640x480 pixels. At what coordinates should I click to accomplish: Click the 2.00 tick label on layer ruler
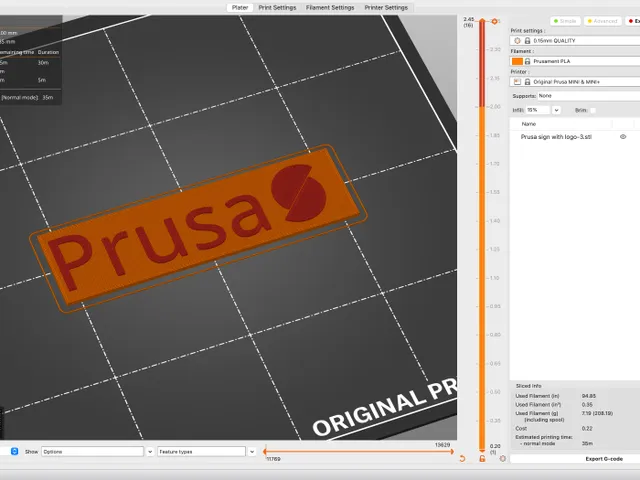[x=495, y=107]
